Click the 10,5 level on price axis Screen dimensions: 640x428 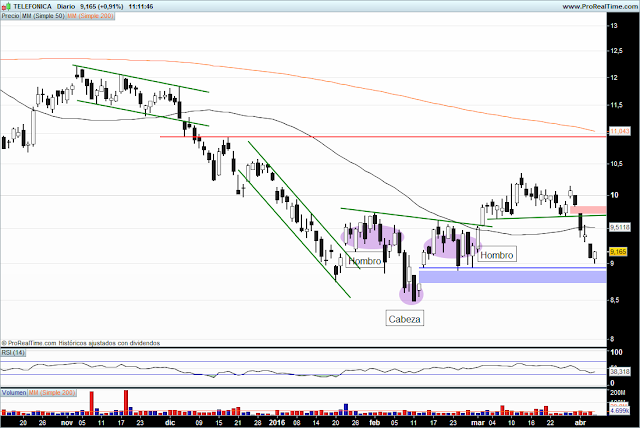[617, 164]
